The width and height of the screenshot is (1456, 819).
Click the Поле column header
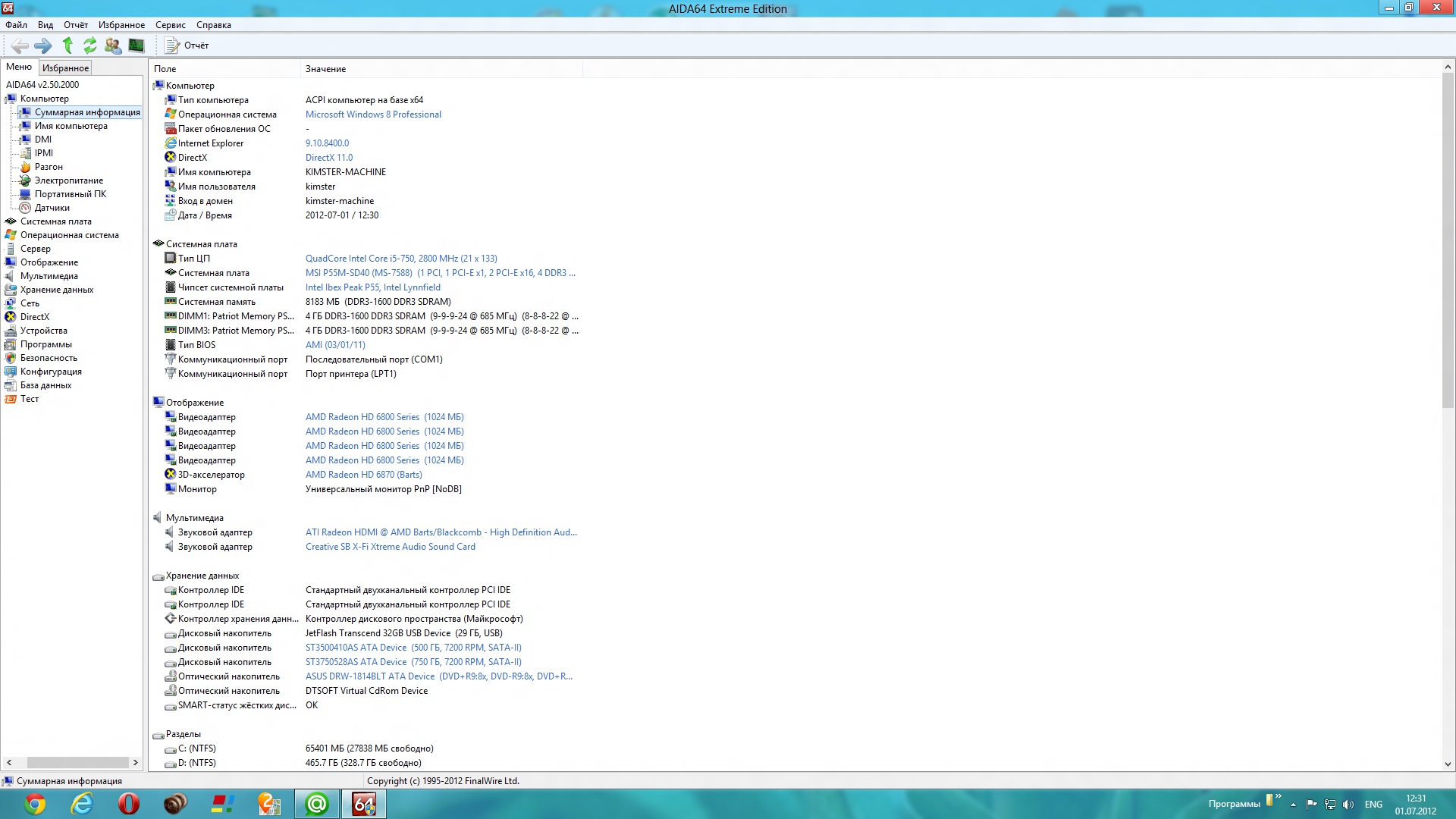tap(224, 69)
